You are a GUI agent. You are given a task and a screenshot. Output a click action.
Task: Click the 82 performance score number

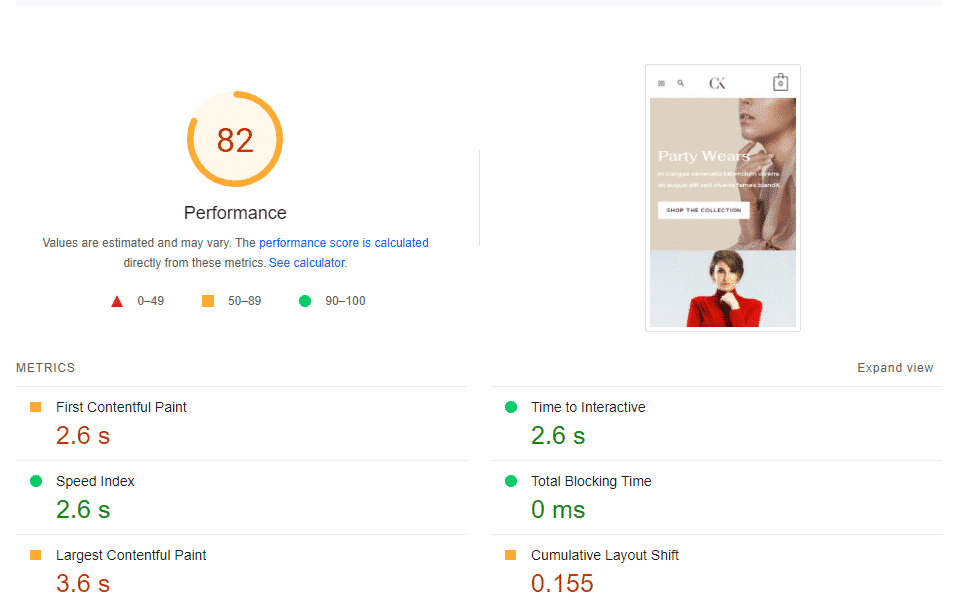click(x=234, y=141)
